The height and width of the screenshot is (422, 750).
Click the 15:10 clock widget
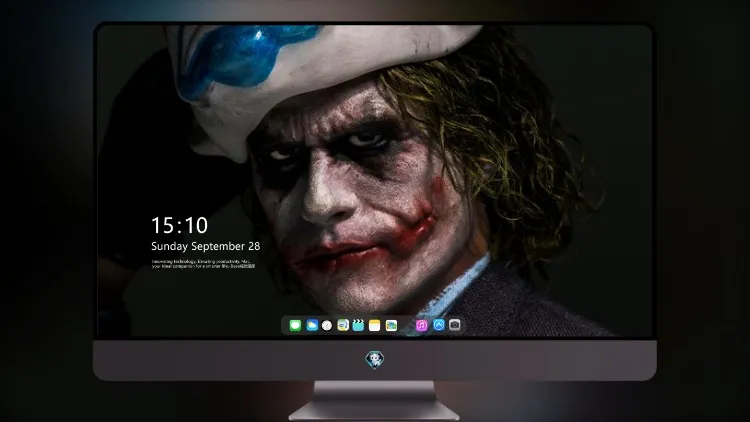179,225
